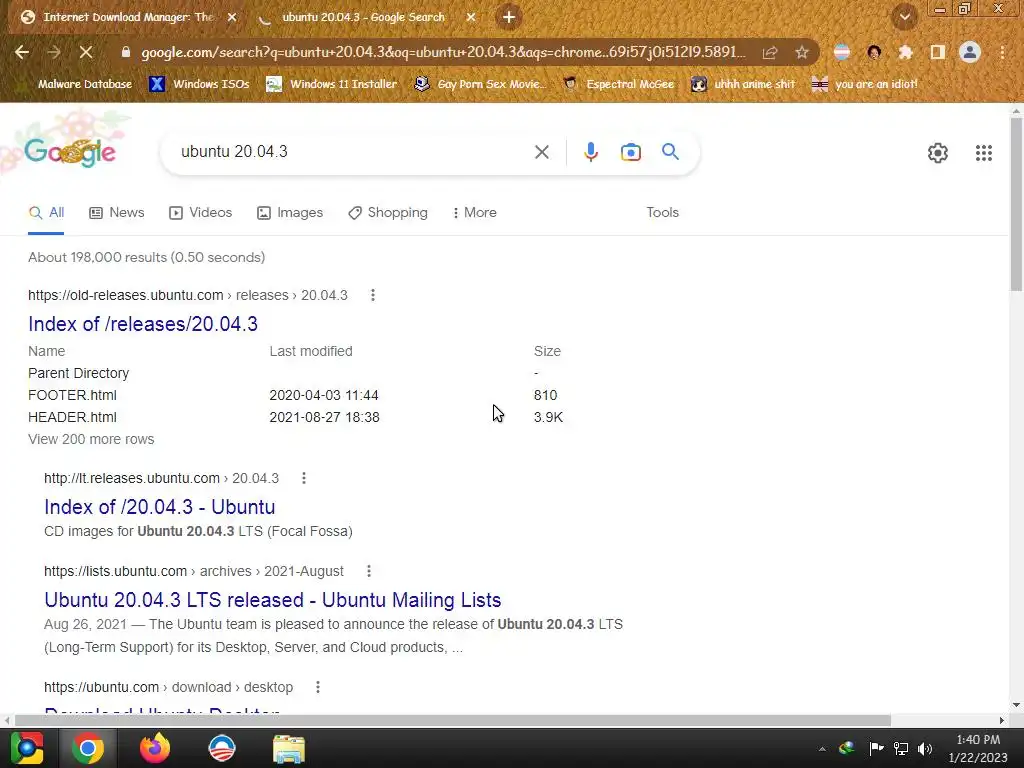Open Google settings gear
This screenshot has height=768, width=1024.
click(938, 153)
